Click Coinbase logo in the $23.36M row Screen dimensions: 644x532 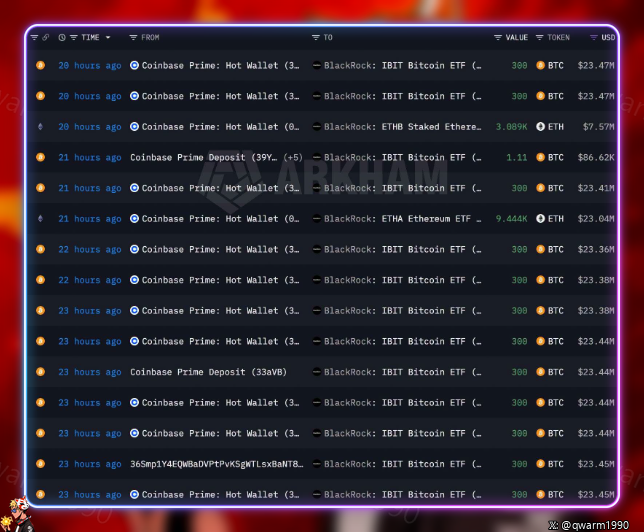(134, 249)
